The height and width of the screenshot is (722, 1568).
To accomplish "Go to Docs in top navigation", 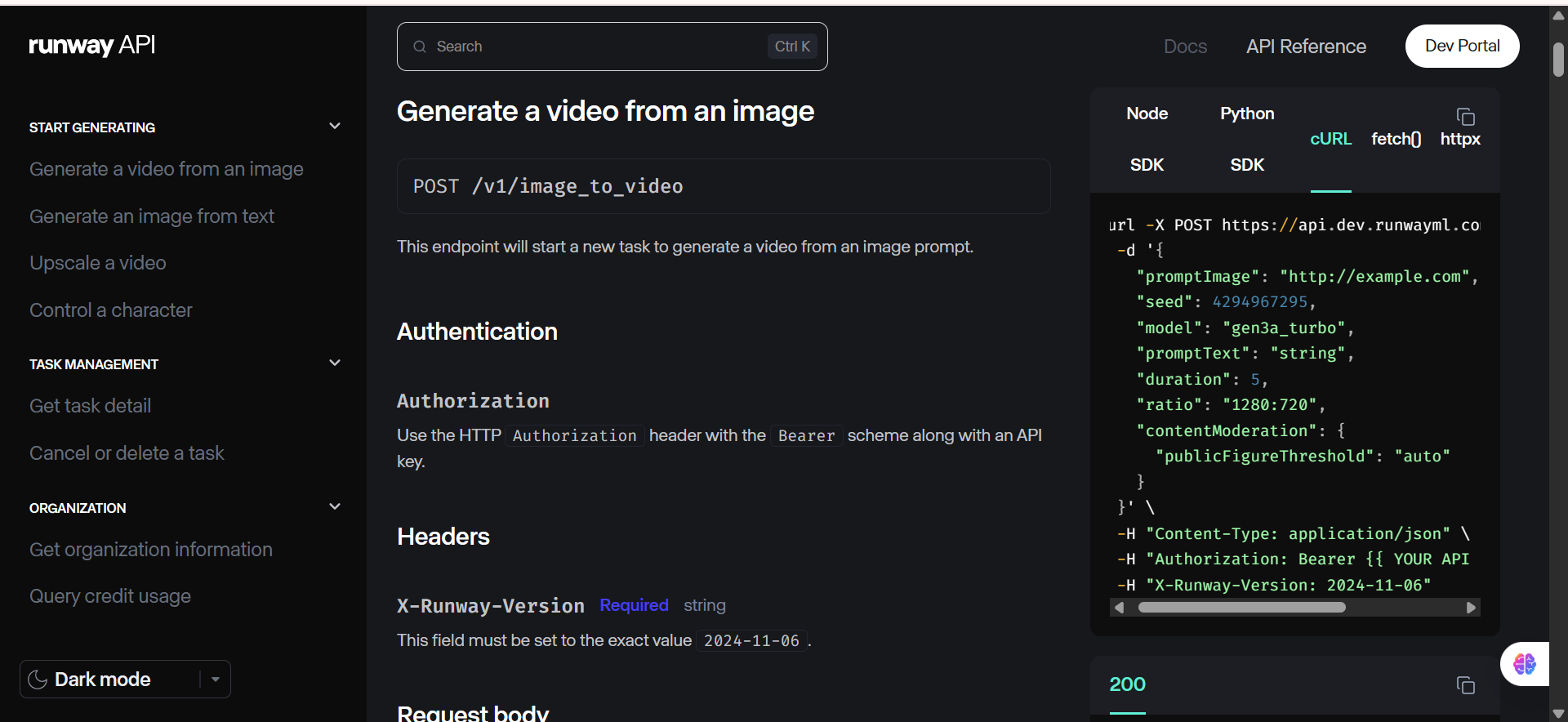I will (1185, 47).
